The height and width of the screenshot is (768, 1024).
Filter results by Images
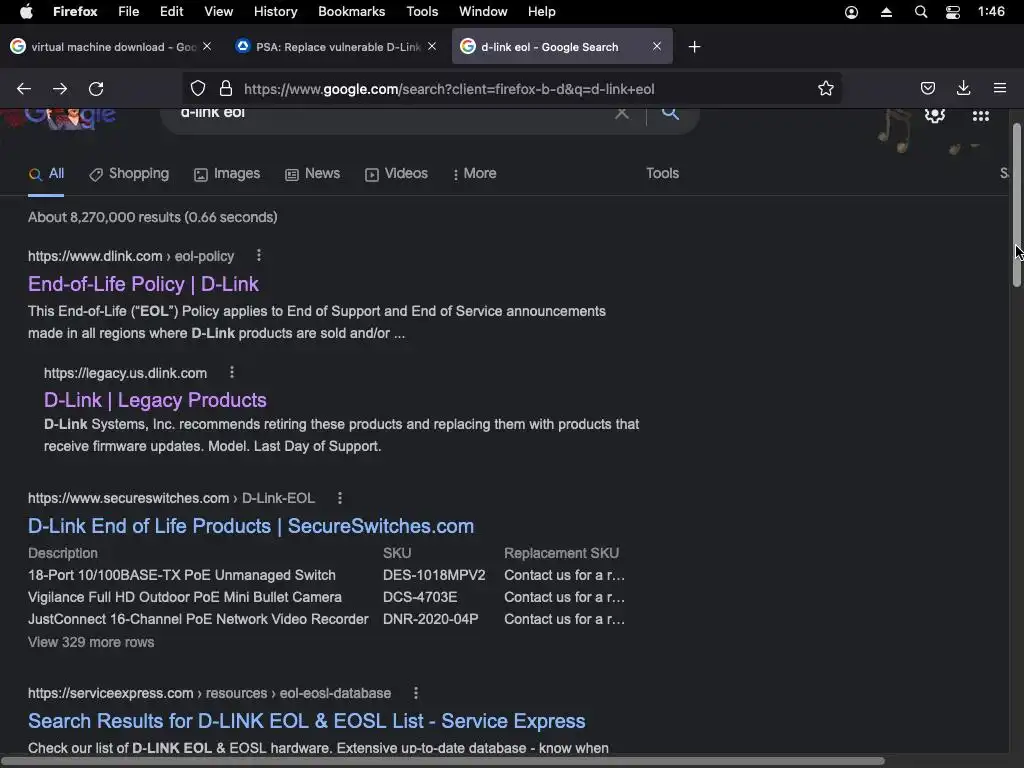227,174
